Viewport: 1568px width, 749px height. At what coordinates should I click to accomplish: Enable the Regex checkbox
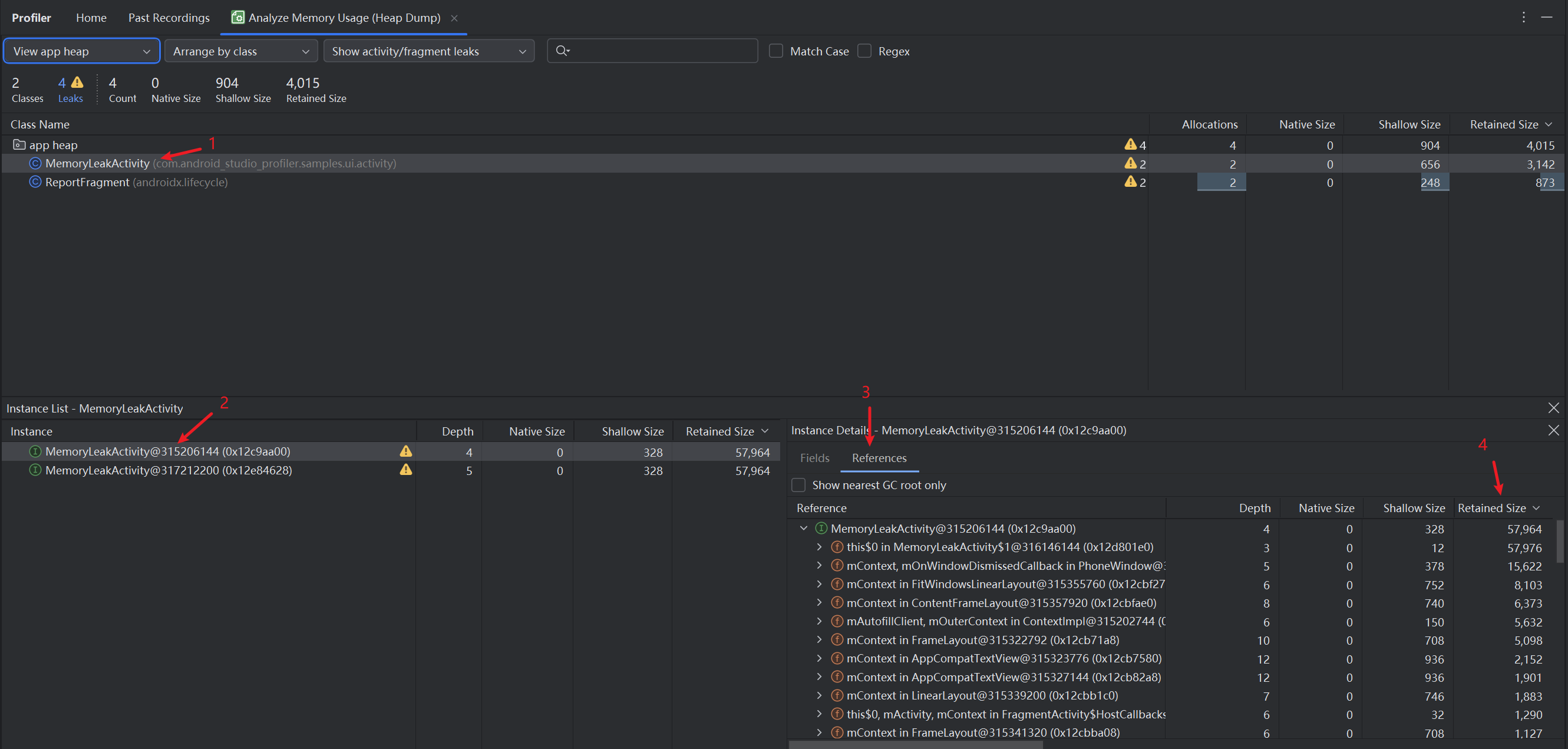[864, 51]
